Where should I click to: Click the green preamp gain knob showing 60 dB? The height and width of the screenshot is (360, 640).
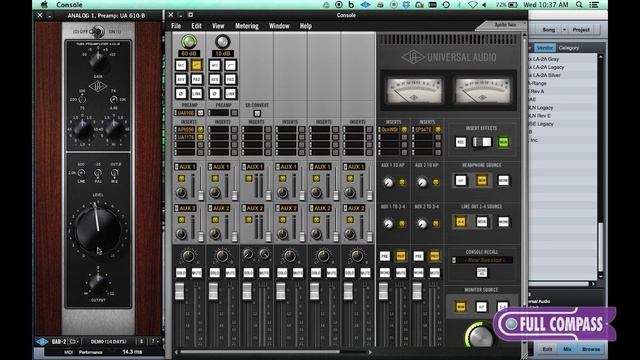pyautogui.click(x=189, y=42)
